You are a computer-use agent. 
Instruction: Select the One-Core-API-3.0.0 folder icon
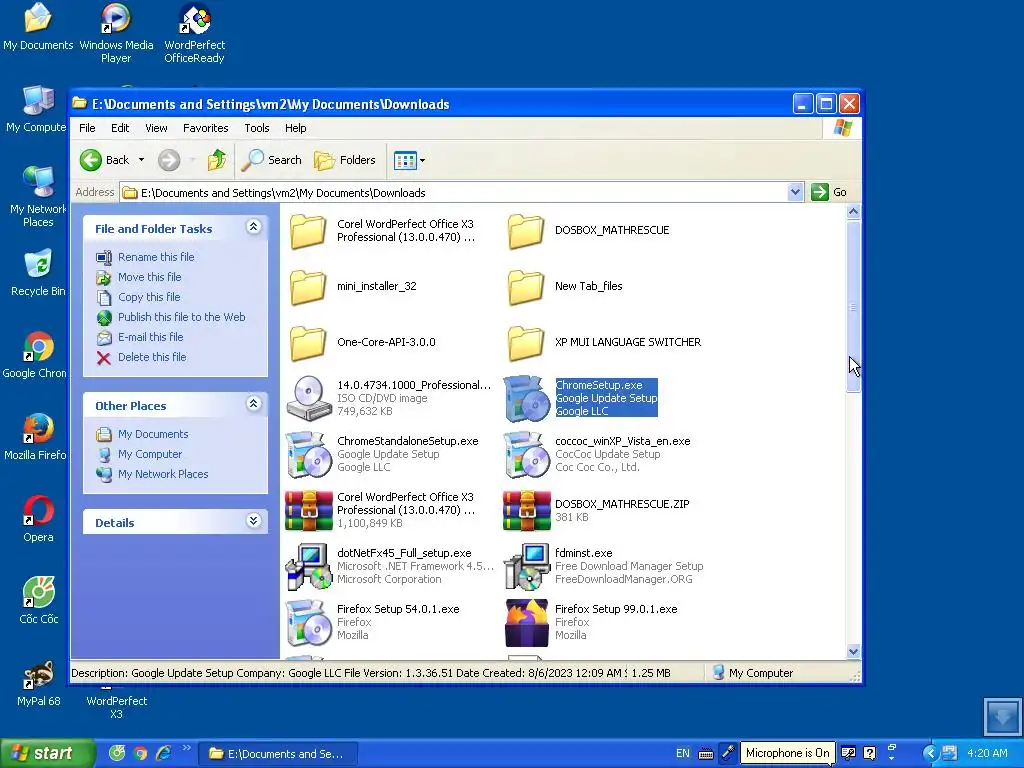(x=308, y=344)
